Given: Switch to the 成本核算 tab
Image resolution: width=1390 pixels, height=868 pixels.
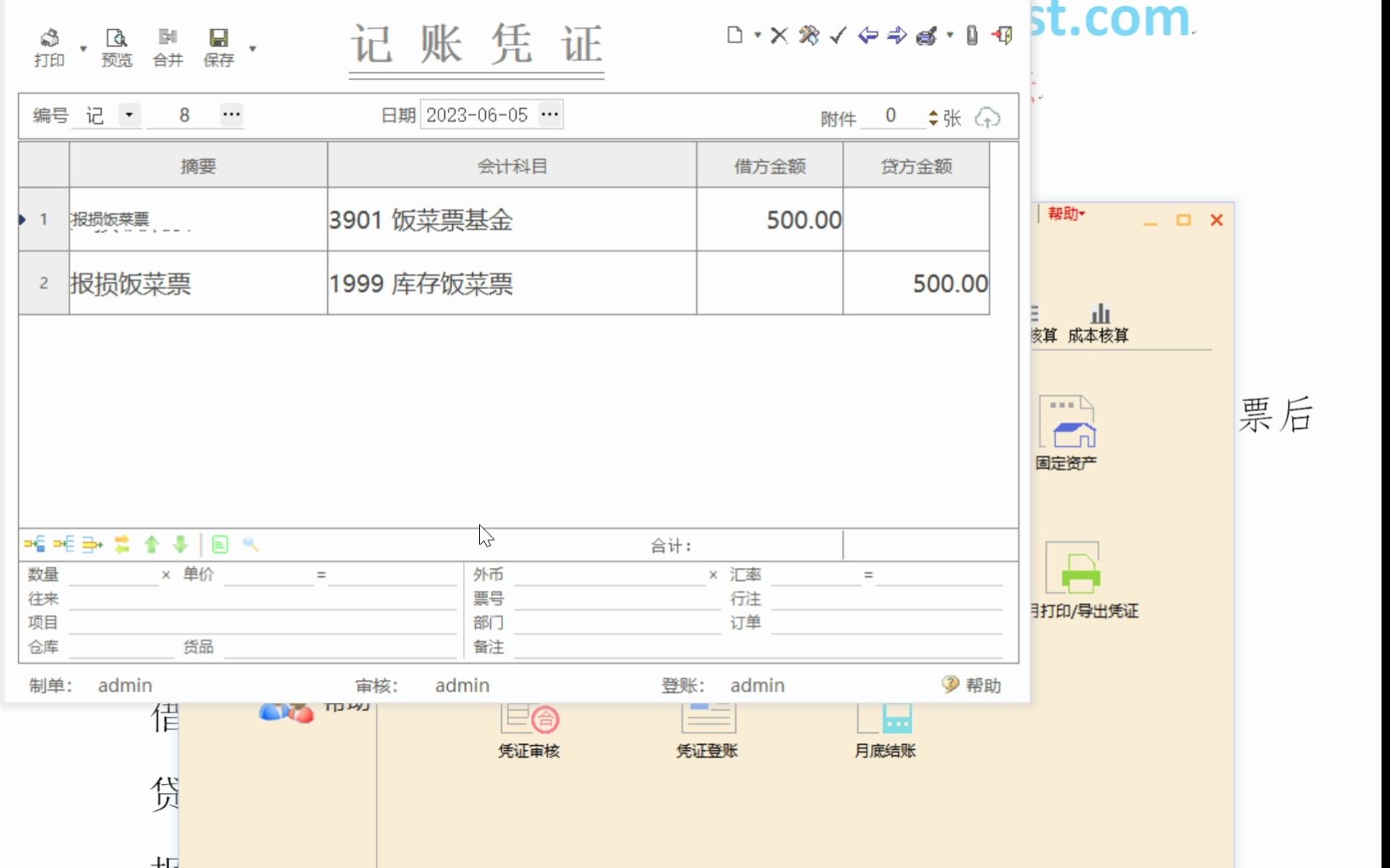Looking at the screenshot, I should click(1099, 323).
